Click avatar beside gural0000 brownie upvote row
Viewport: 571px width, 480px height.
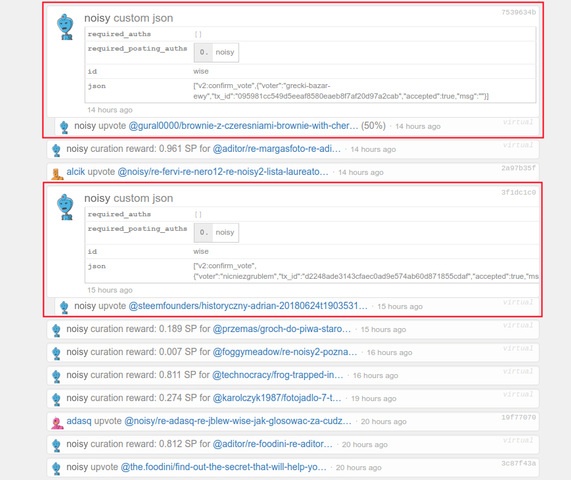click(x=64, y=127)
